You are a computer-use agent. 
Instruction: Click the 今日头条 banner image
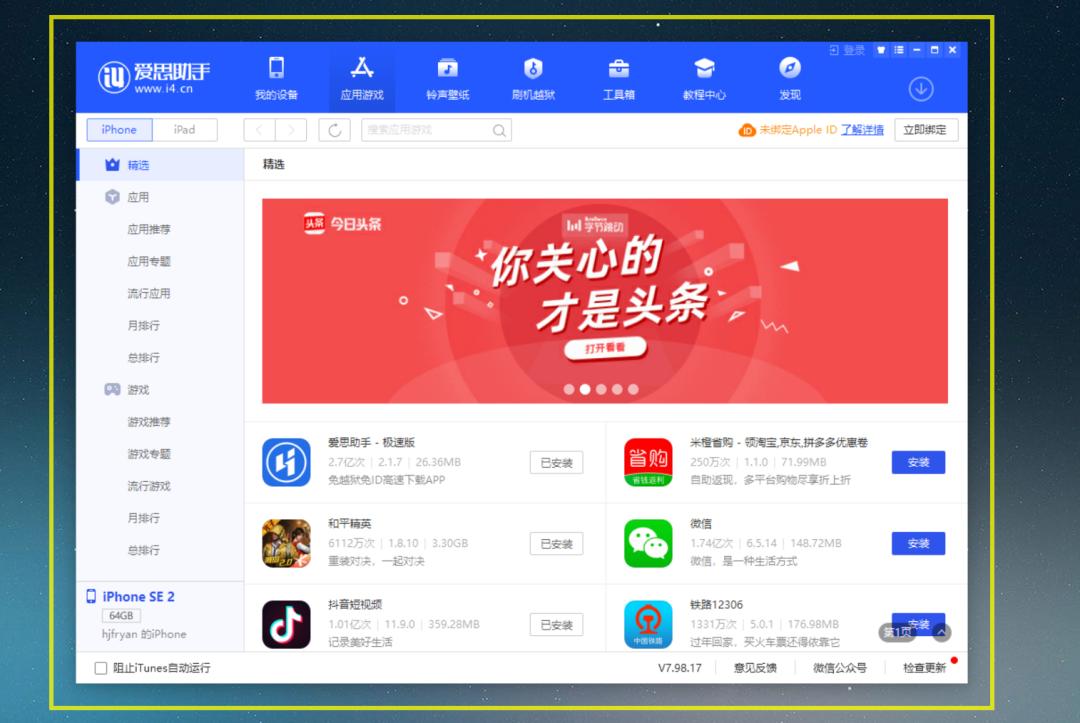point(605,301)
